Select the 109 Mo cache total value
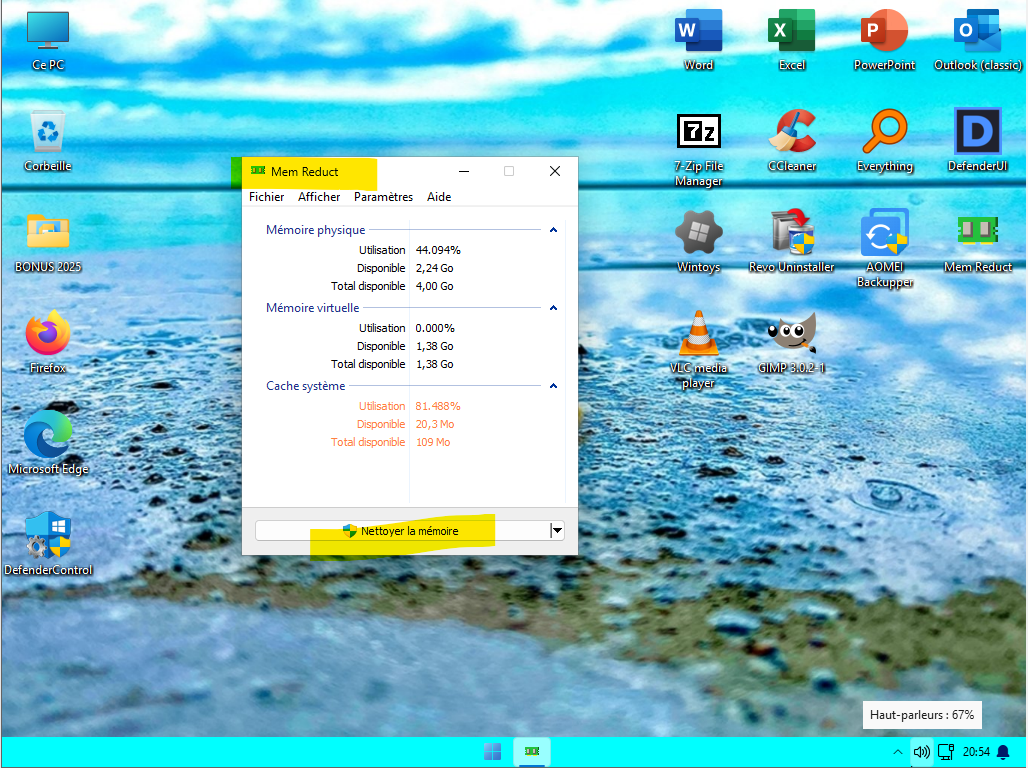This screenshot has width=1028, height=768. (x=433, y=442)
